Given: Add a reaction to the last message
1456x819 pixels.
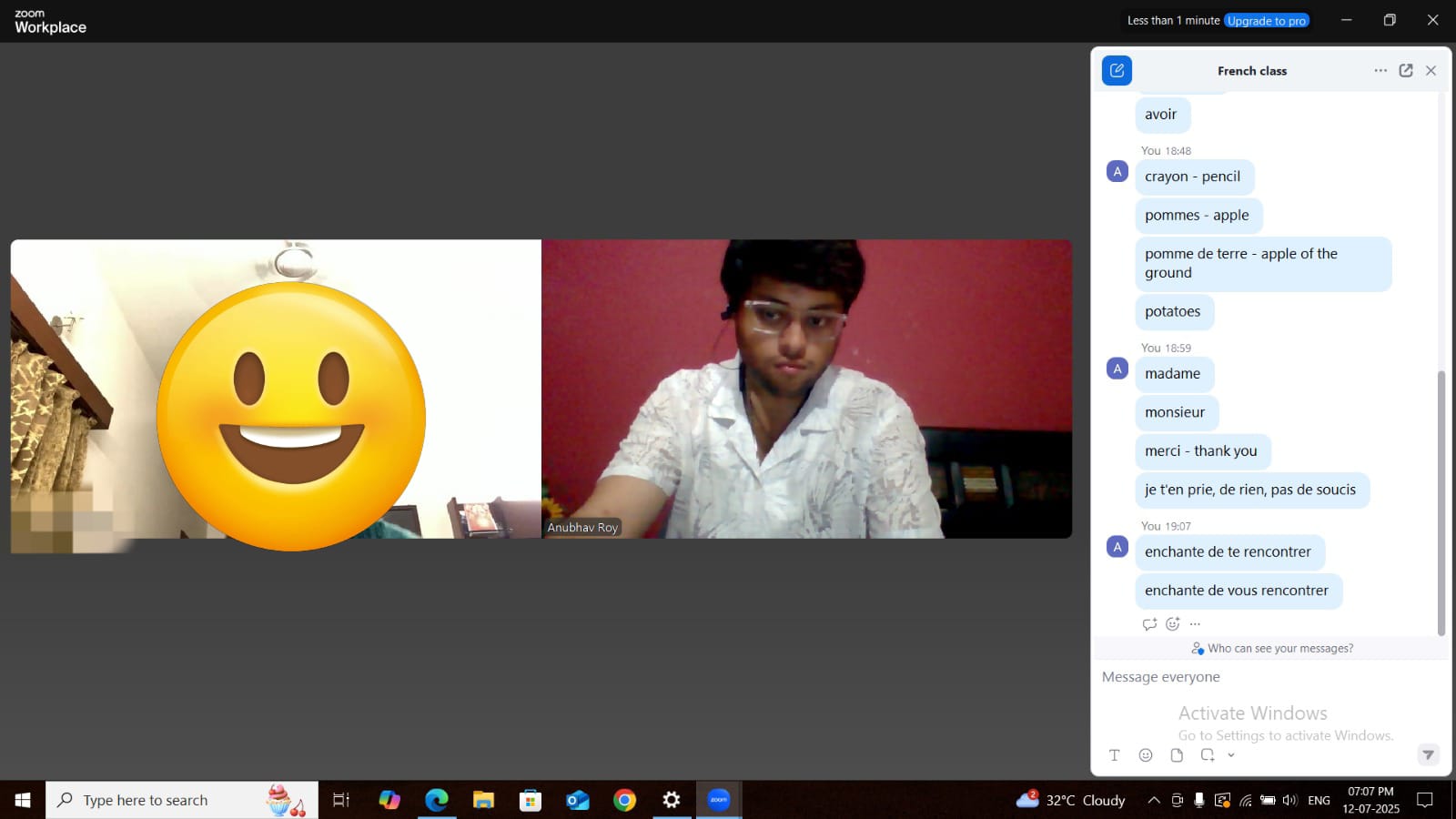Looking at the screenshot, I should click(x=1173, y=624).
